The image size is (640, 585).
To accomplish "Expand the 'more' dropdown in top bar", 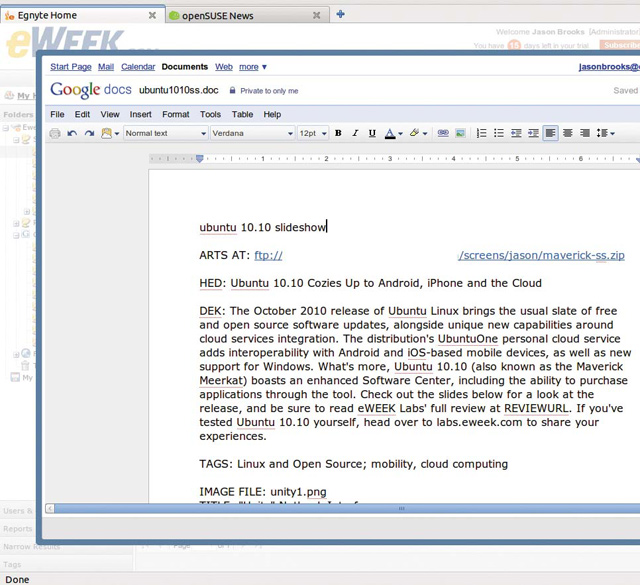I will click(x=253, y=67).
